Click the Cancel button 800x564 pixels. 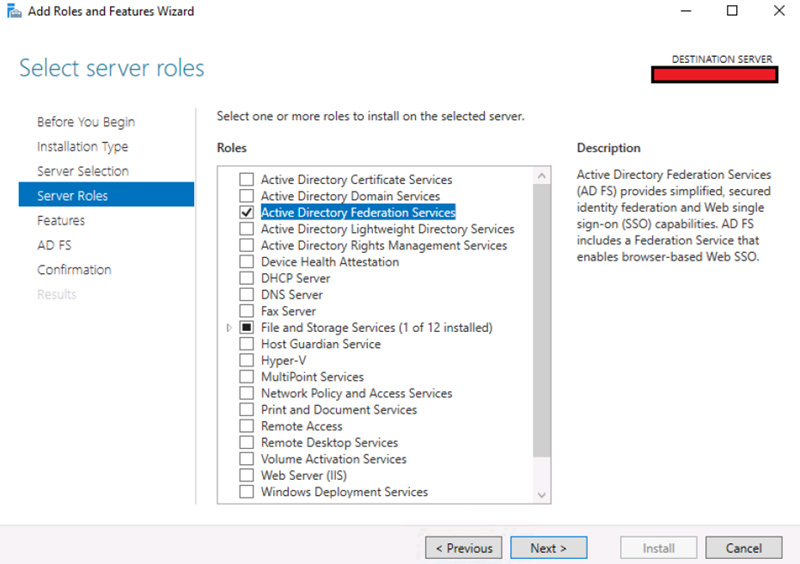coord(744,548)
